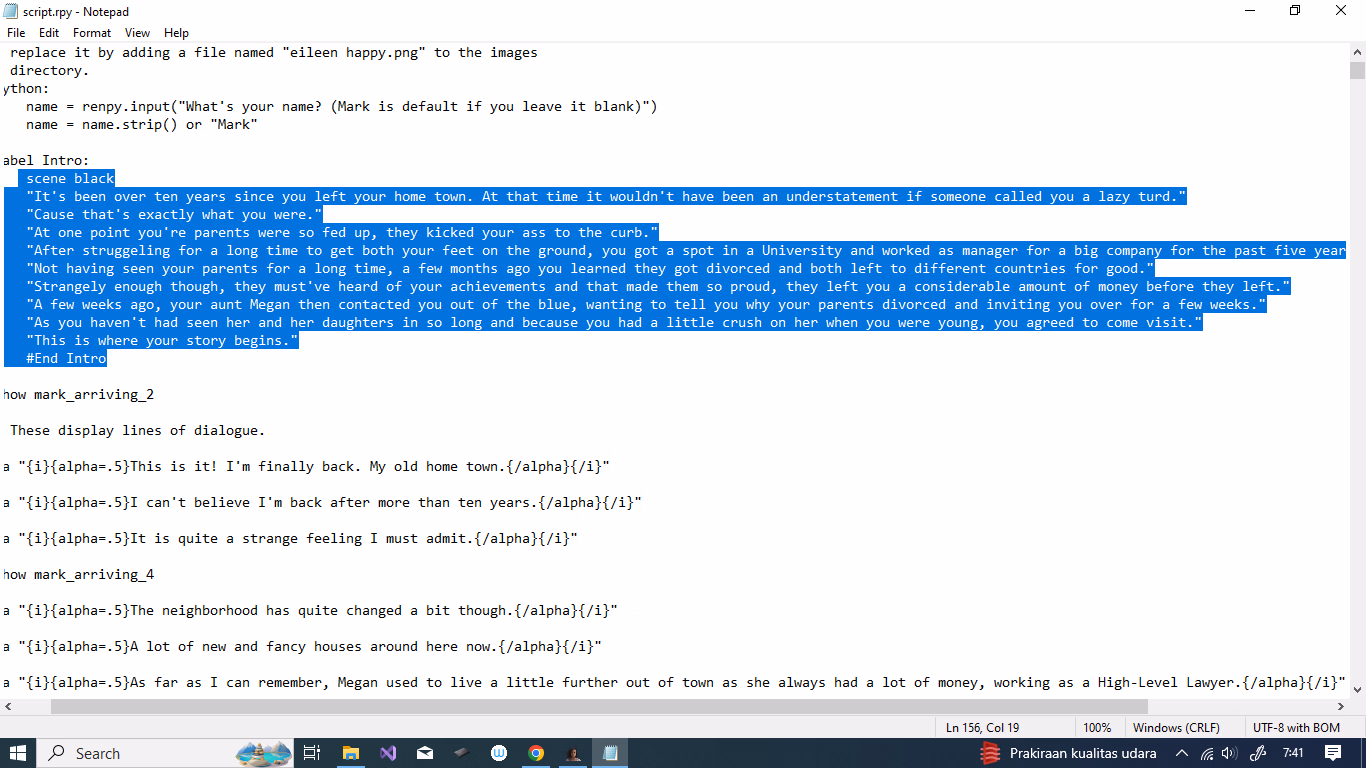Open the Mail app in taskbar

[425, 753]
